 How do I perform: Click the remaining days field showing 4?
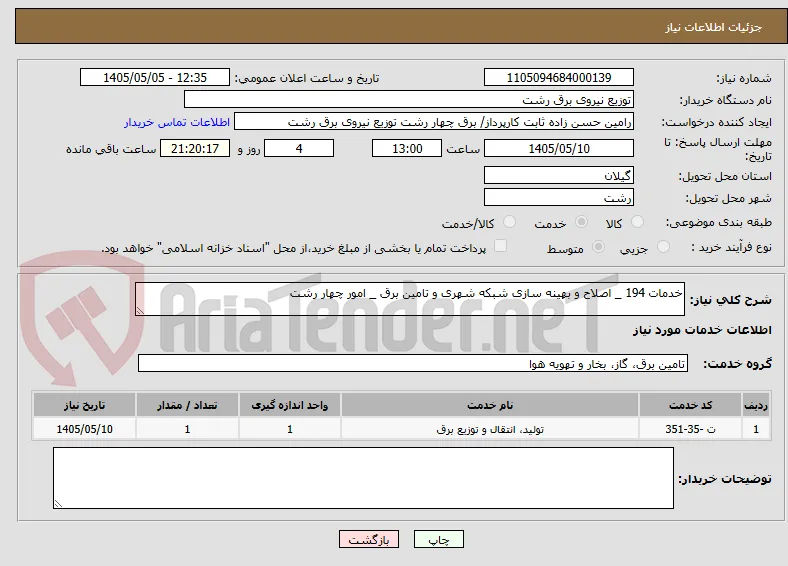pyautogui.click(x=299, y=148)
